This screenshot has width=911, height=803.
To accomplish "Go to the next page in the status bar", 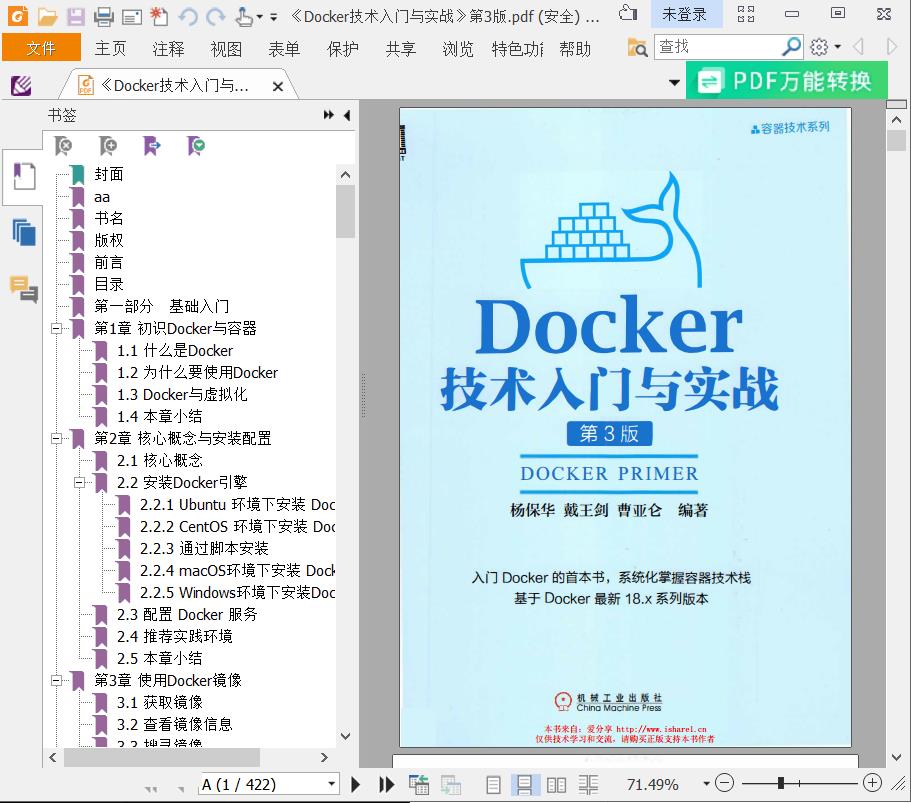I will click(x=356, y=785).
